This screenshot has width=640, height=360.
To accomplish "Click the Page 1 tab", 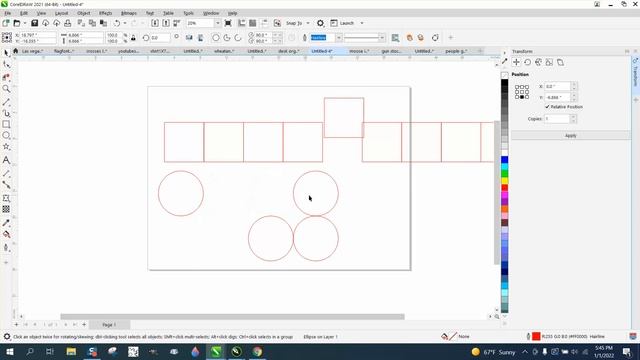I will pos(109,325).
